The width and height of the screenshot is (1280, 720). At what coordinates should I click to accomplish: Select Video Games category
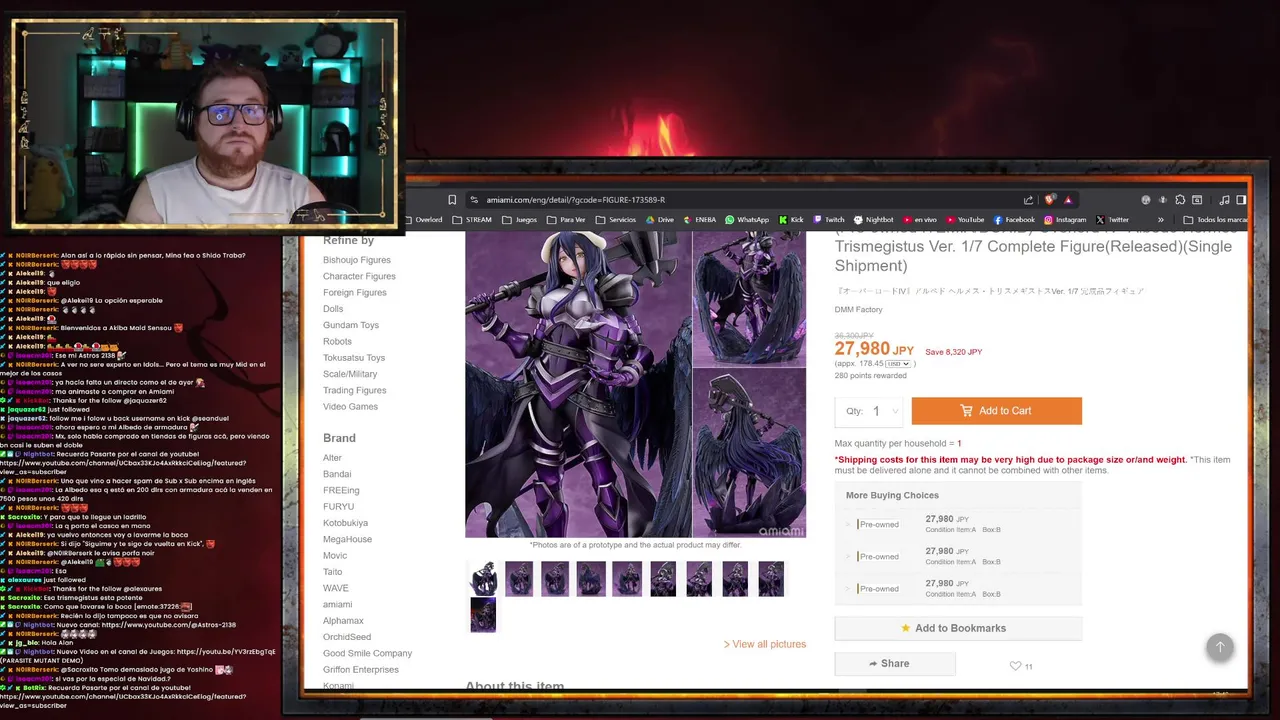[350, 407]
